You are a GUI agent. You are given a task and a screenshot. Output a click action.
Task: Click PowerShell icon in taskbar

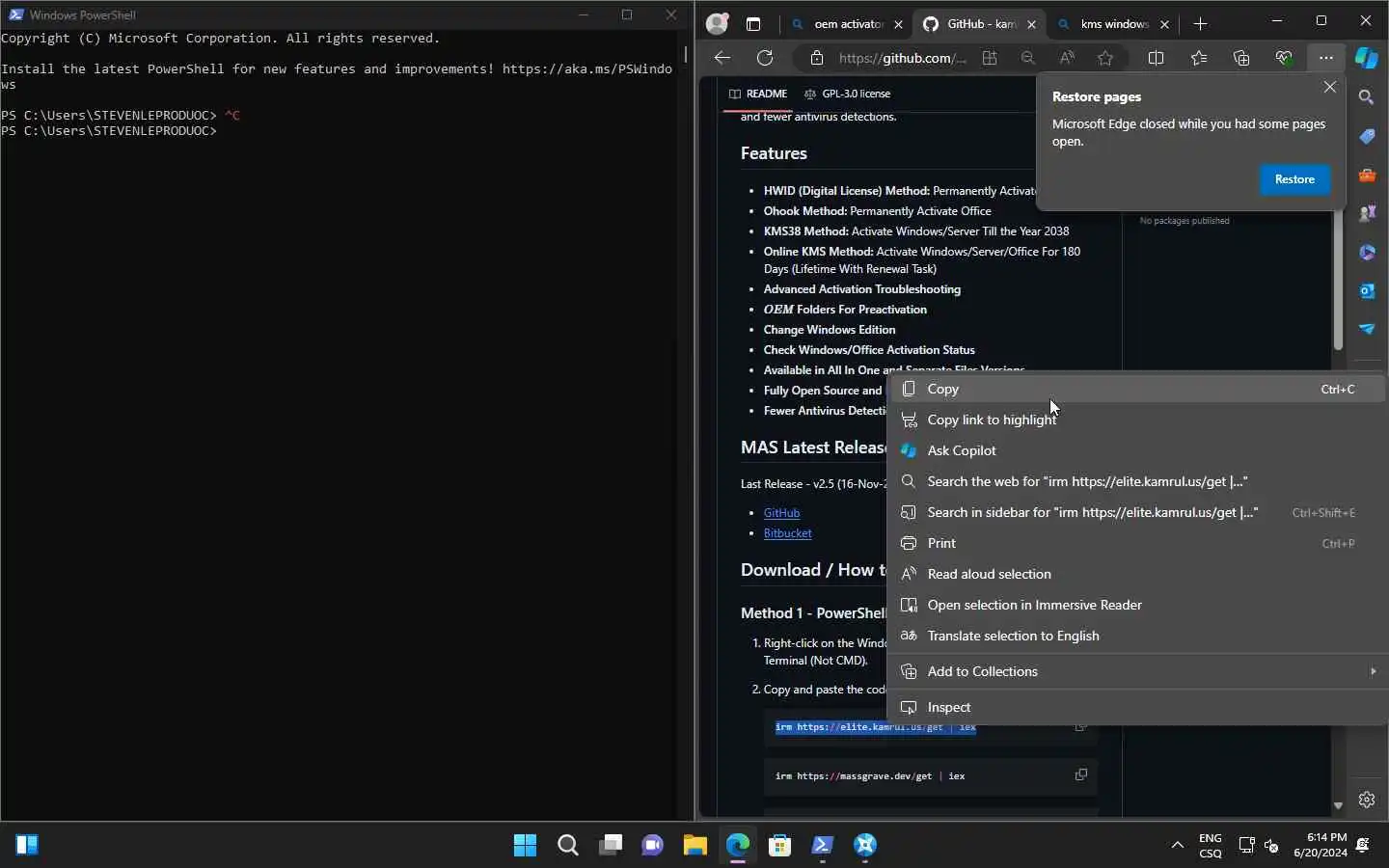click(822, 845)
